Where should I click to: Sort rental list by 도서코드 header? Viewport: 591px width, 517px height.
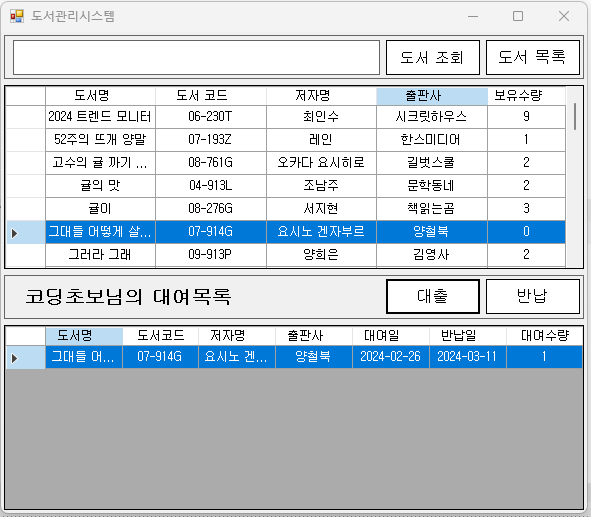click(x=161, y=336)
